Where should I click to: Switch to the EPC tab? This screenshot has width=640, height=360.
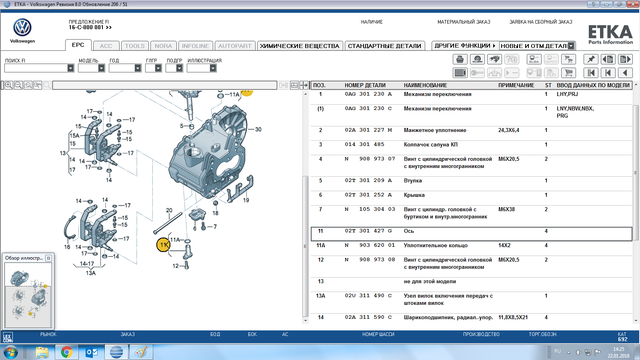(78, 45)
